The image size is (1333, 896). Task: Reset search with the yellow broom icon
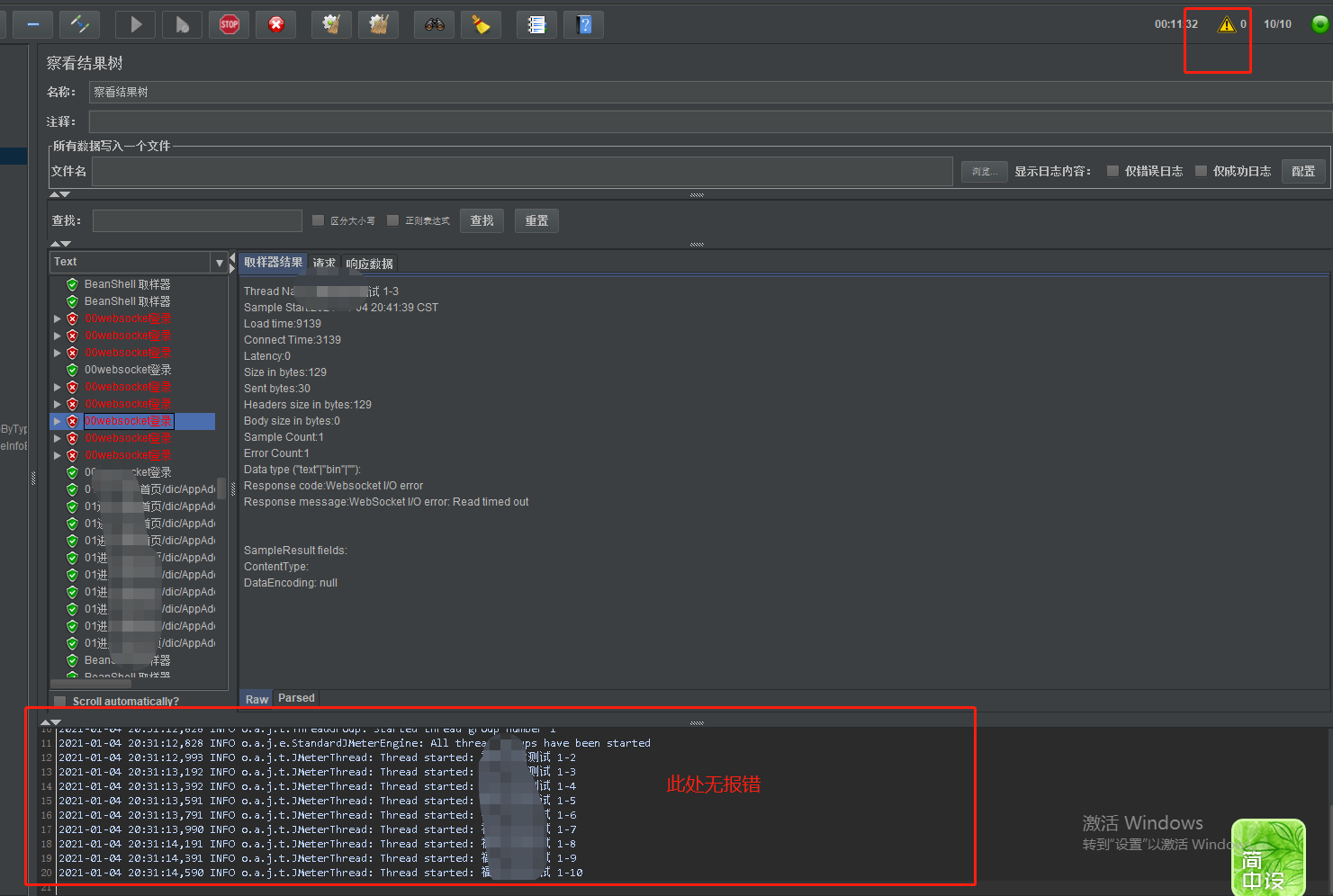click(481, 24)
